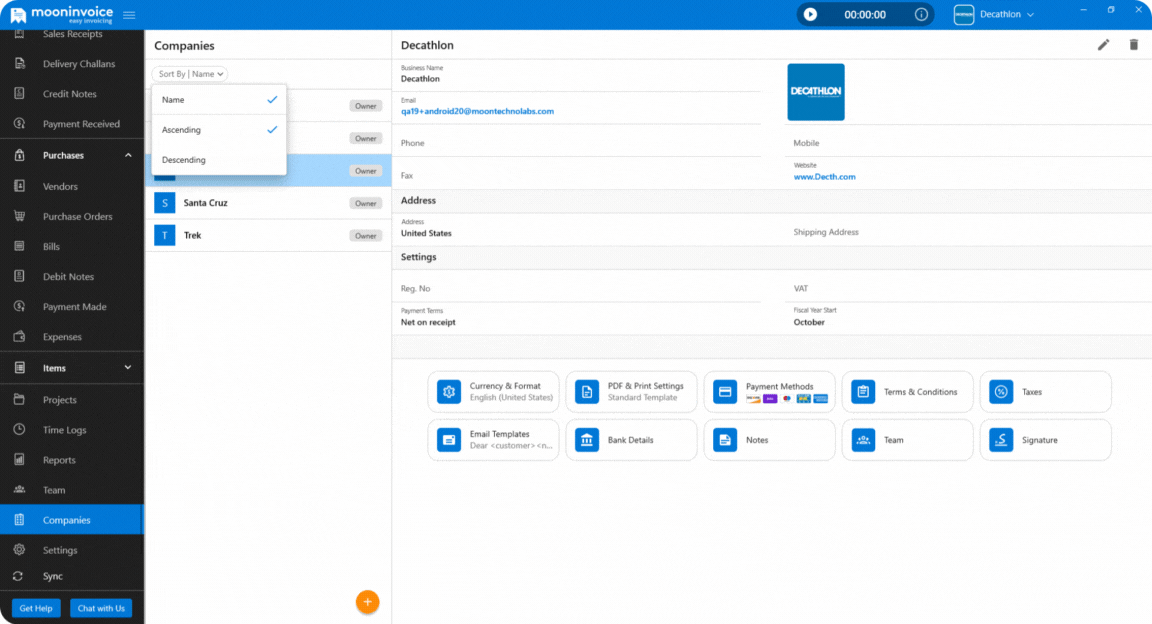Open the Companies sidebar item
The image size is (1152, 624).
(x=72, y=520)
